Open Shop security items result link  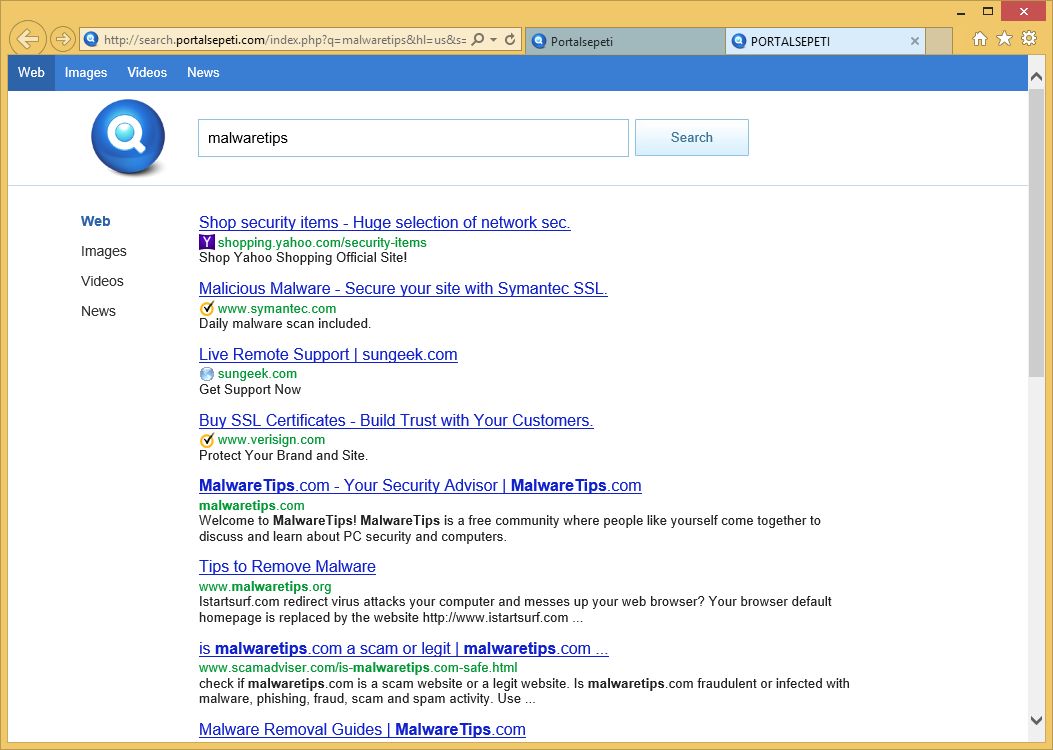pyautogui.click(x=385, y=222)
